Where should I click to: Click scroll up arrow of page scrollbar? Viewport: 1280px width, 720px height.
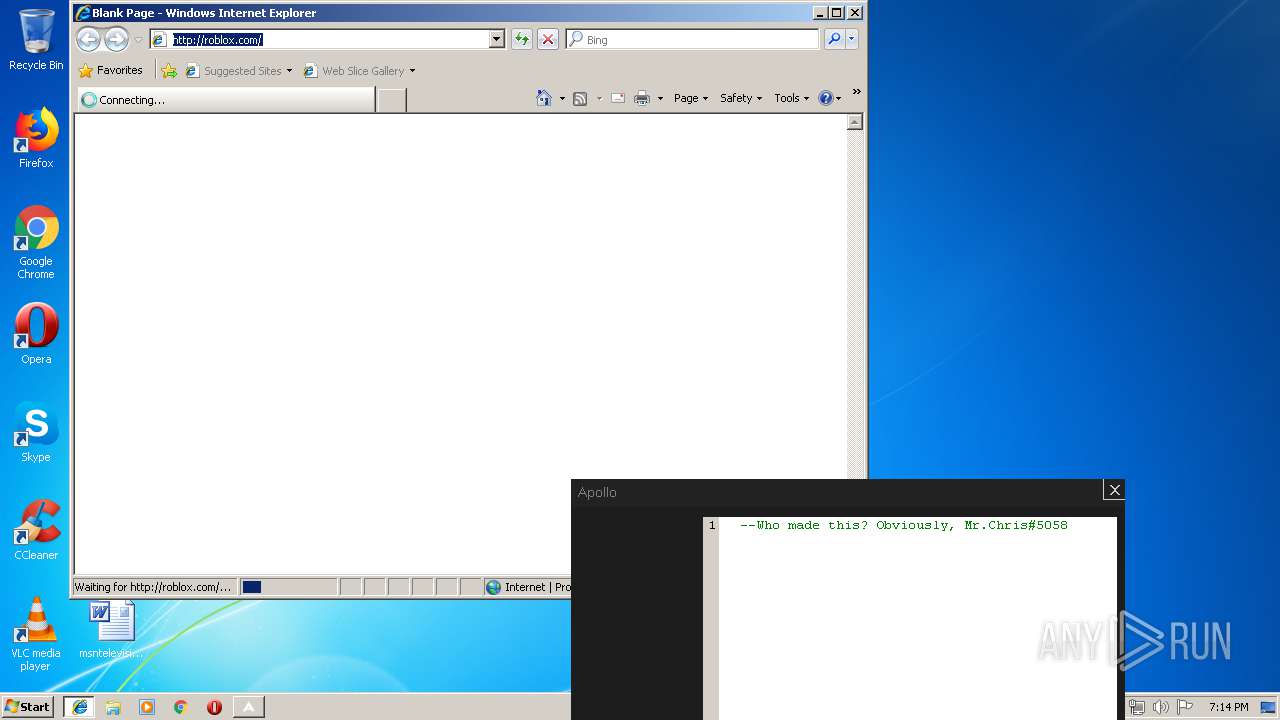click(855, 122)
